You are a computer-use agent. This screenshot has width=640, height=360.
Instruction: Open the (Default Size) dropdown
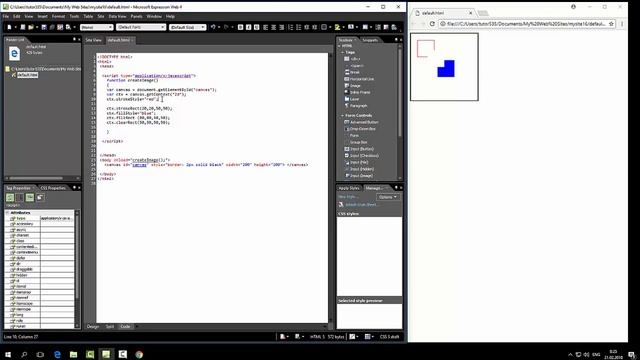tap(187, 27)
